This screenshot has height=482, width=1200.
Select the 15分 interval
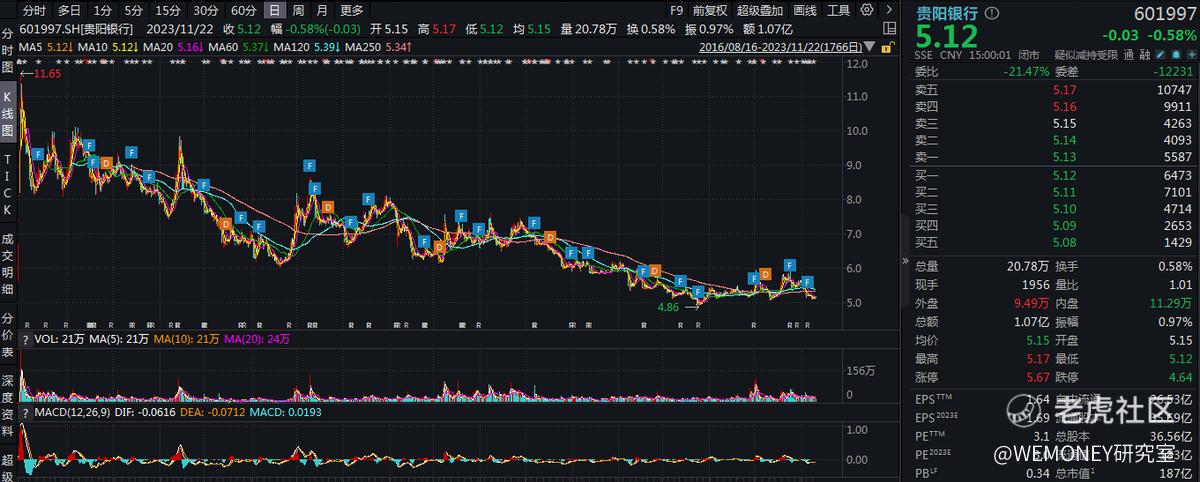pyautogui.click(x=169, y=10)
